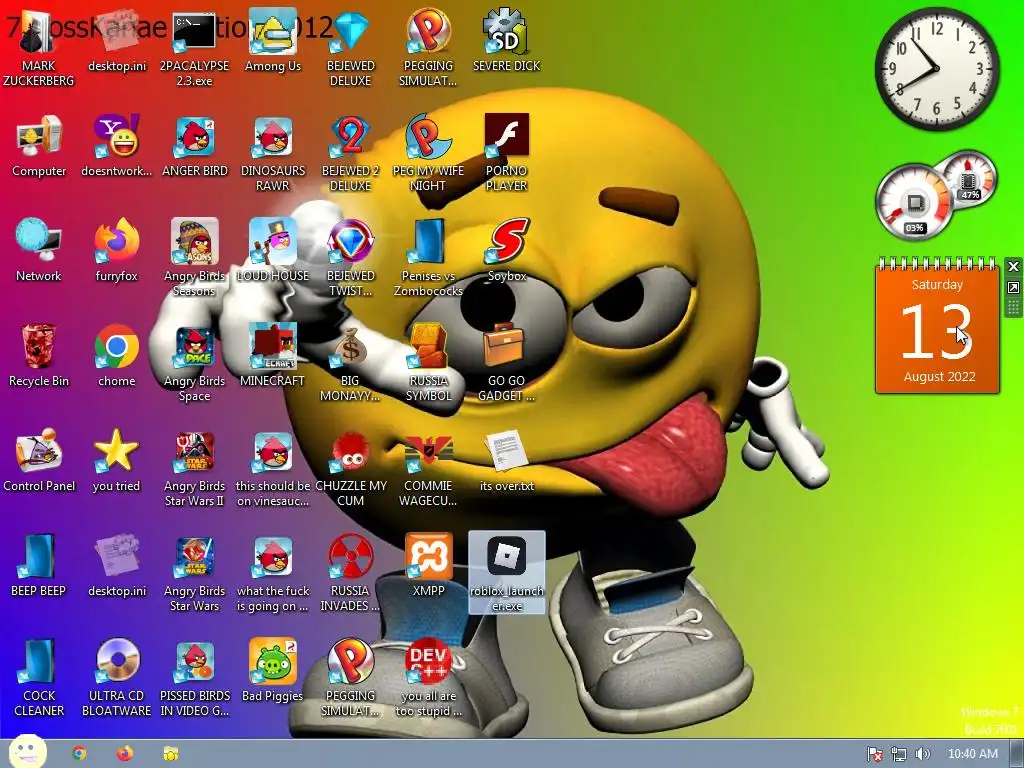Select the Recycle Bin
Viewport: 1024px width, 768px height.
click(x=39, y=356)
